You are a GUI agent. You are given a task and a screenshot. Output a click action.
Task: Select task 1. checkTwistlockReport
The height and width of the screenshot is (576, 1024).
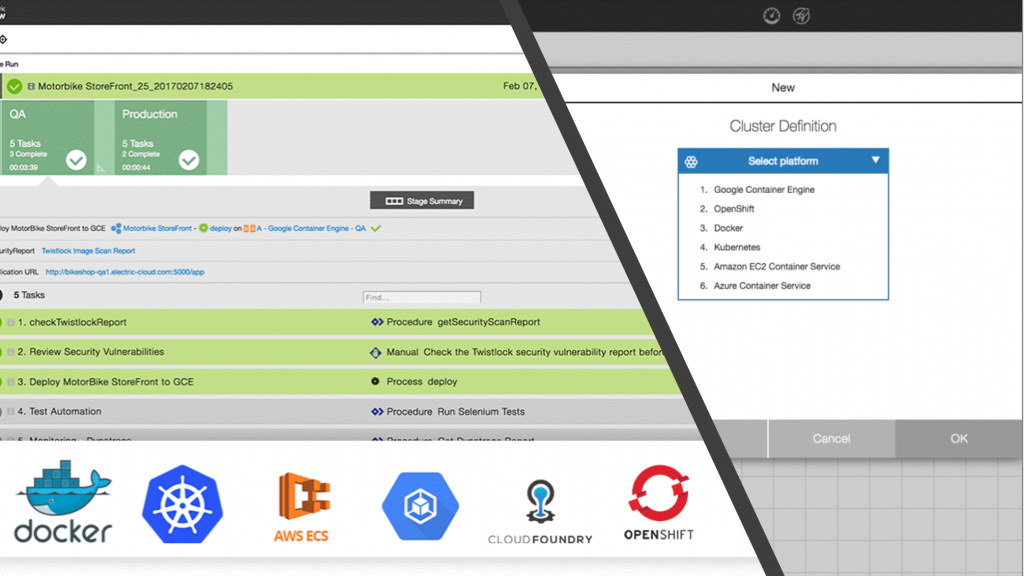[x=78, y=322]
